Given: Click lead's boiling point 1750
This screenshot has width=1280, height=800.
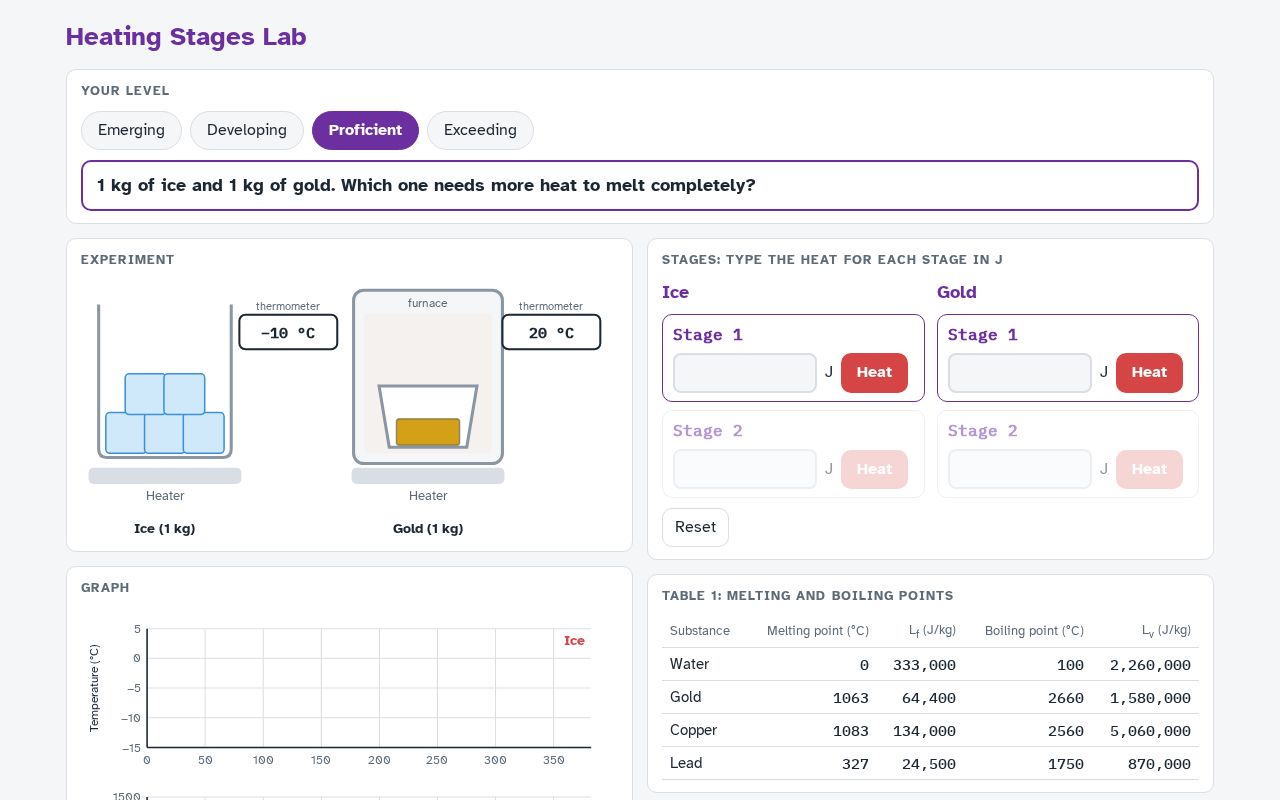Looking at the screenshot, I should 1066,764.
